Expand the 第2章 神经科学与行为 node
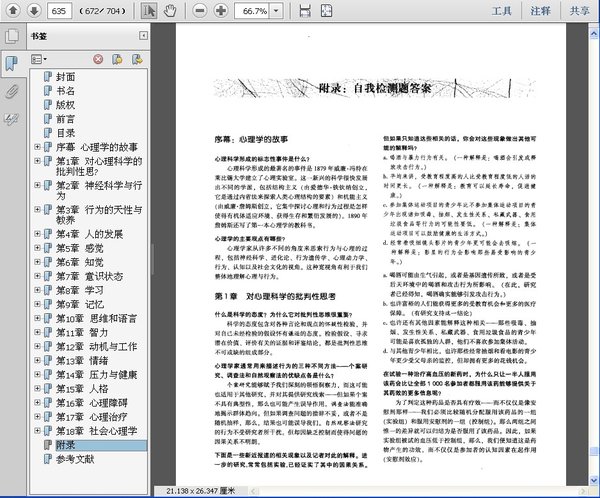600x498 pixels. pos(38,185)
